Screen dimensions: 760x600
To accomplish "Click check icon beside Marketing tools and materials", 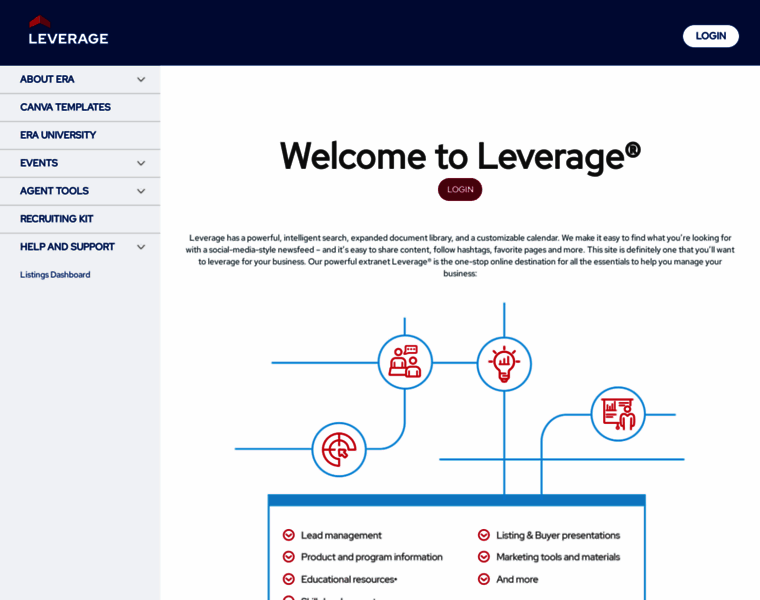I will coord(484,557).
